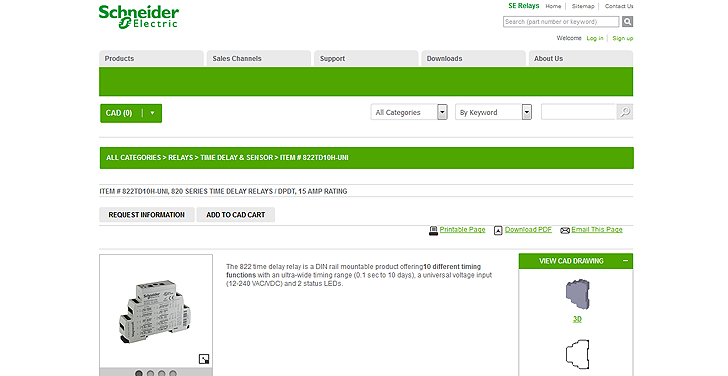The image size is (728, 376).
Task: Click the top search magnifier button
Action: (627, 21)
